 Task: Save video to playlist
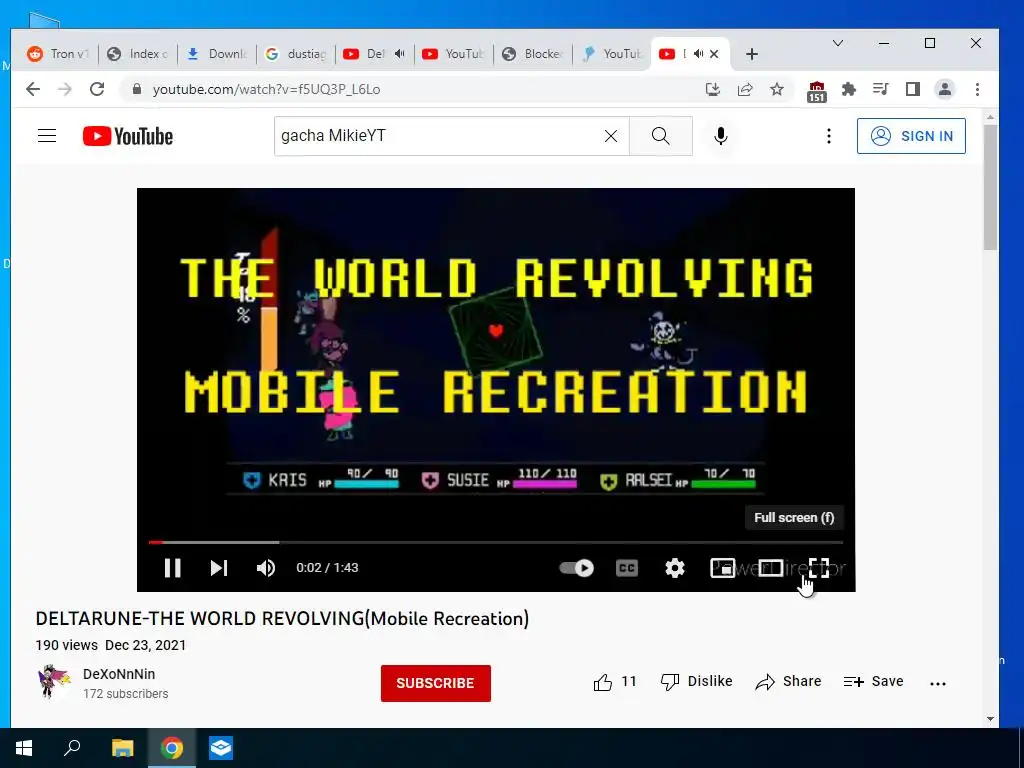click(x=873, y=682)
